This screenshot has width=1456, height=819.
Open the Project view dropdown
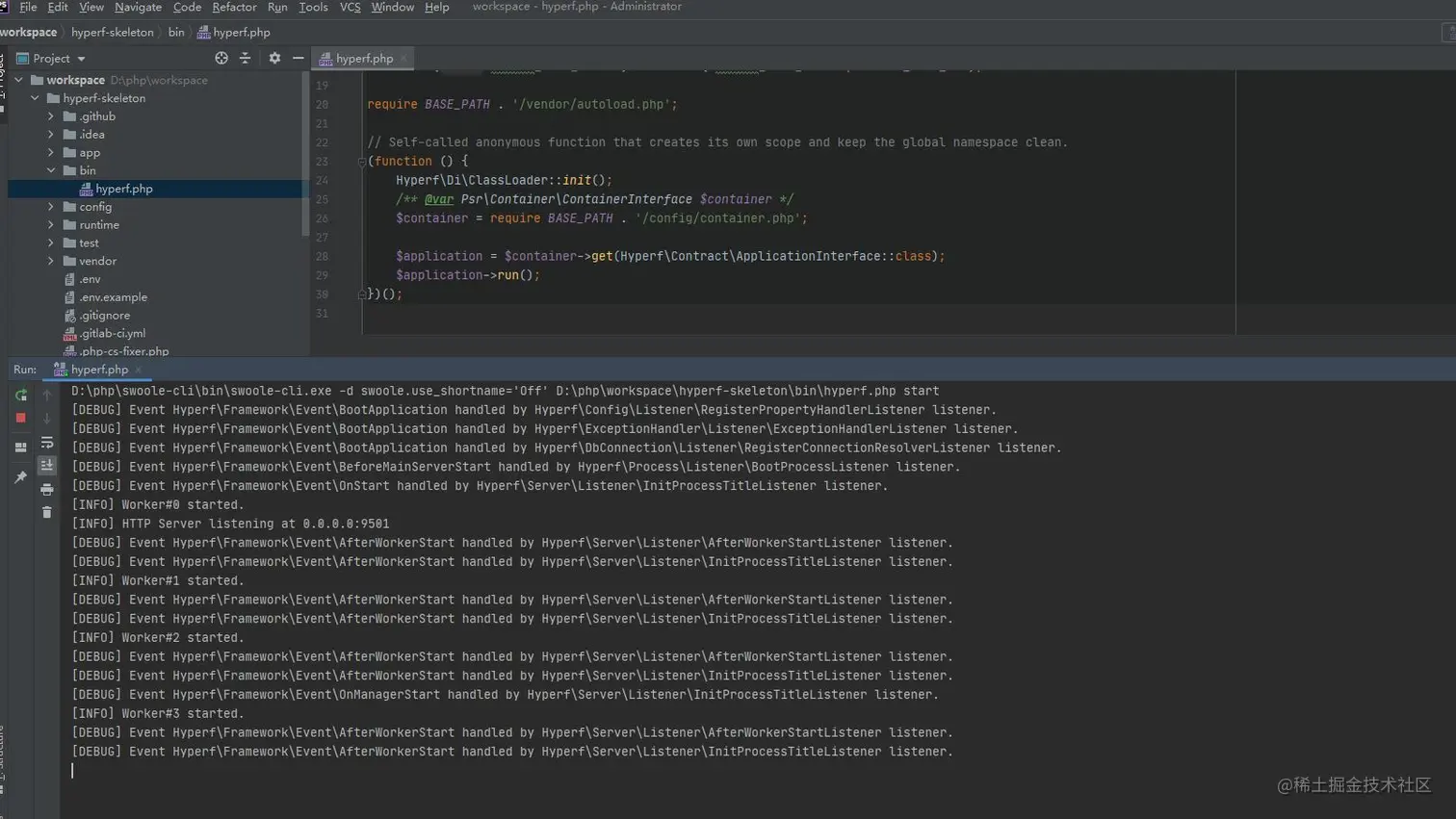click(51, 59)
